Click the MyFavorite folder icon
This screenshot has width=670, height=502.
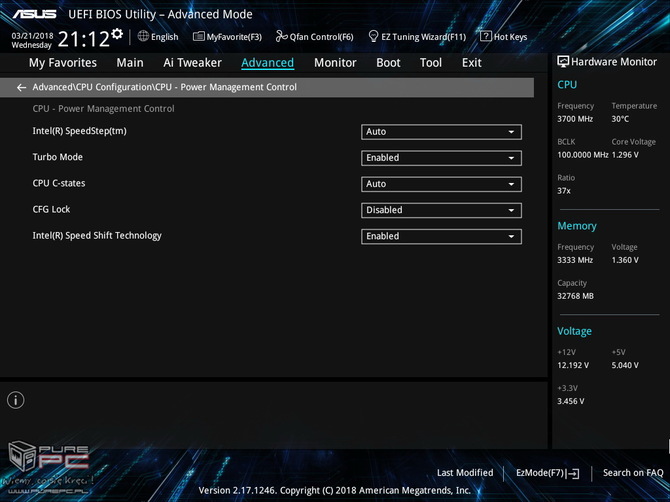199,36
